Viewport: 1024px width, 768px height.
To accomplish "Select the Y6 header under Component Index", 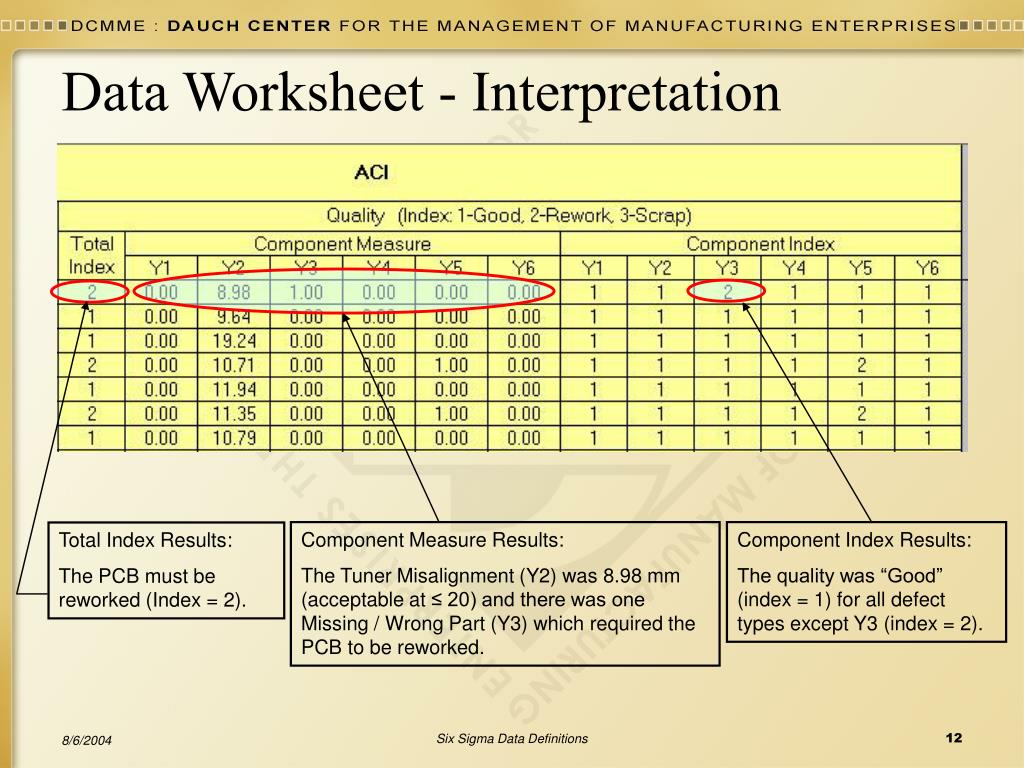I will [x=927, y=268].
